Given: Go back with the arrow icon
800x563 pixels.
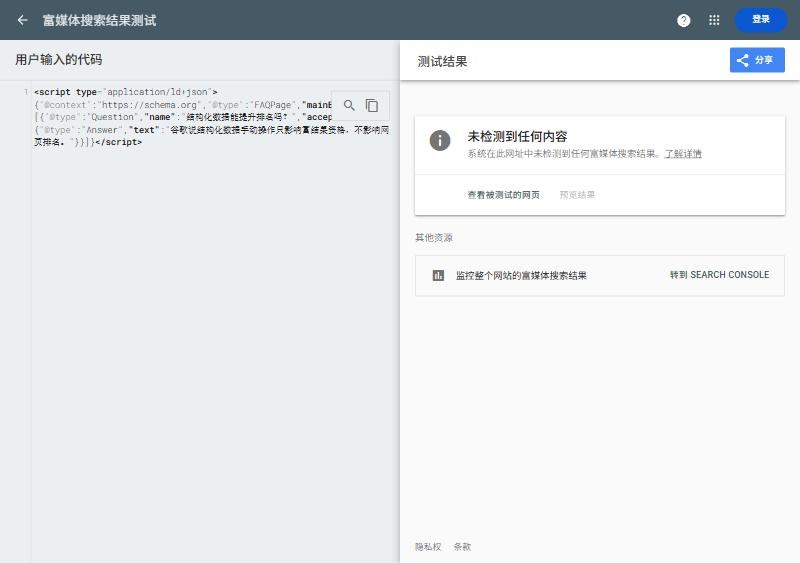Looking at the screenshot, I should (22, 20).
